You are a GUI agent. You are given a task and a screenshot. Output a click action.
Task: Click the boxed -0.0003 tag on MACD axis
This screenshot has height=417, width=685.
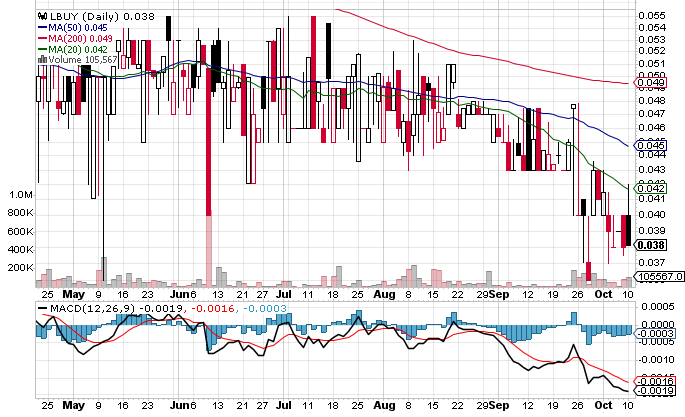(x=654, y=334)
